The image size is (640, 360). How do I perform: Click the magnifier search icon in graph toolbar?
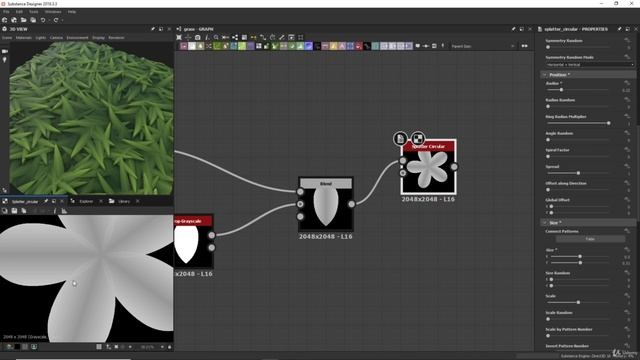(x=216, y=37)
